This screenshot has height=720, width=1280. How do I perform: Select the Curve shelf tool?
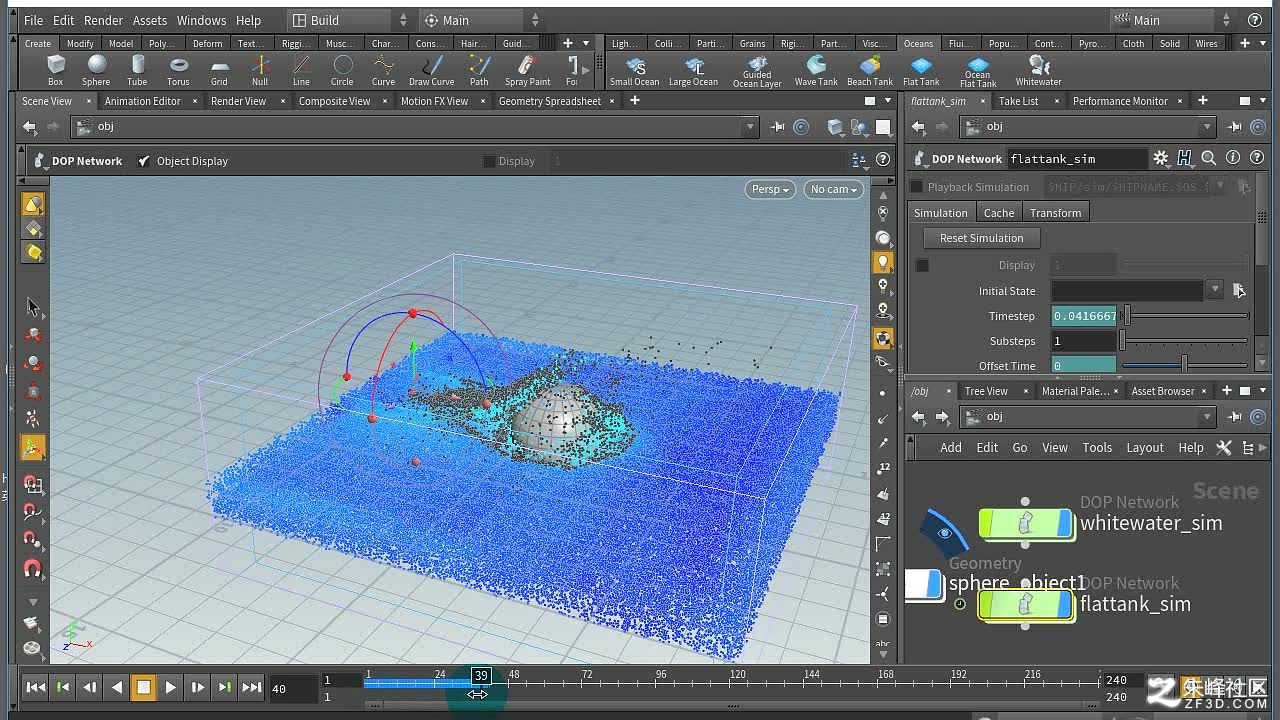point(383,70)
